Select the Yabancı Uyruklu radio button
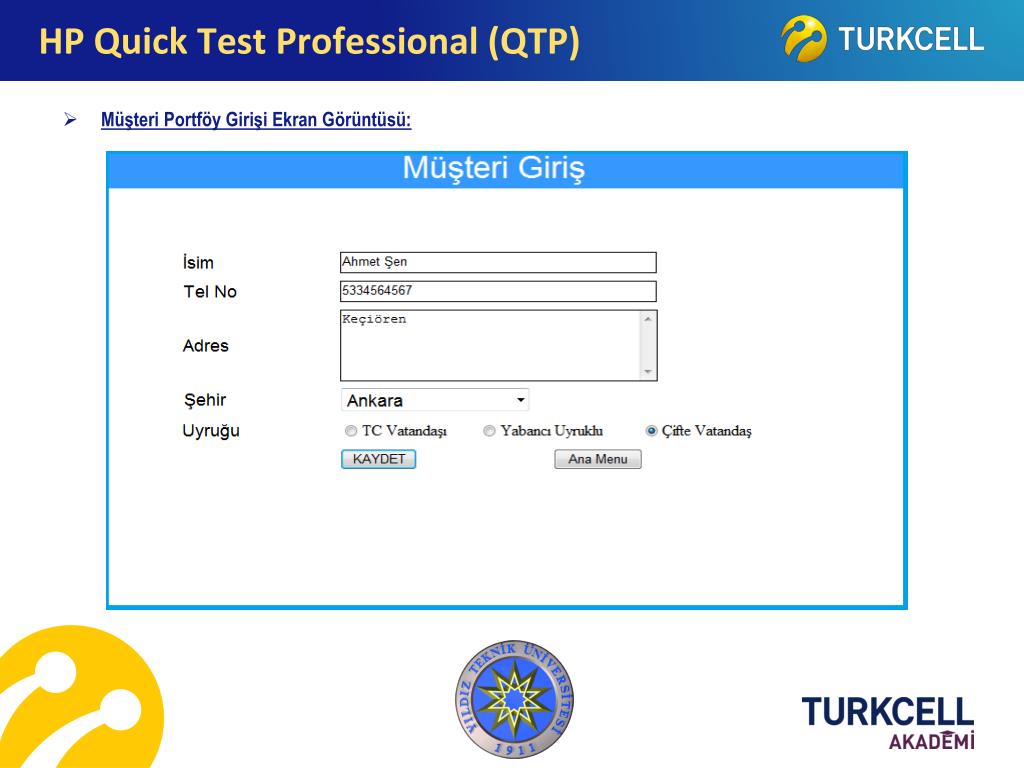This screenshot has width=1024, height=768. [489, 431]
